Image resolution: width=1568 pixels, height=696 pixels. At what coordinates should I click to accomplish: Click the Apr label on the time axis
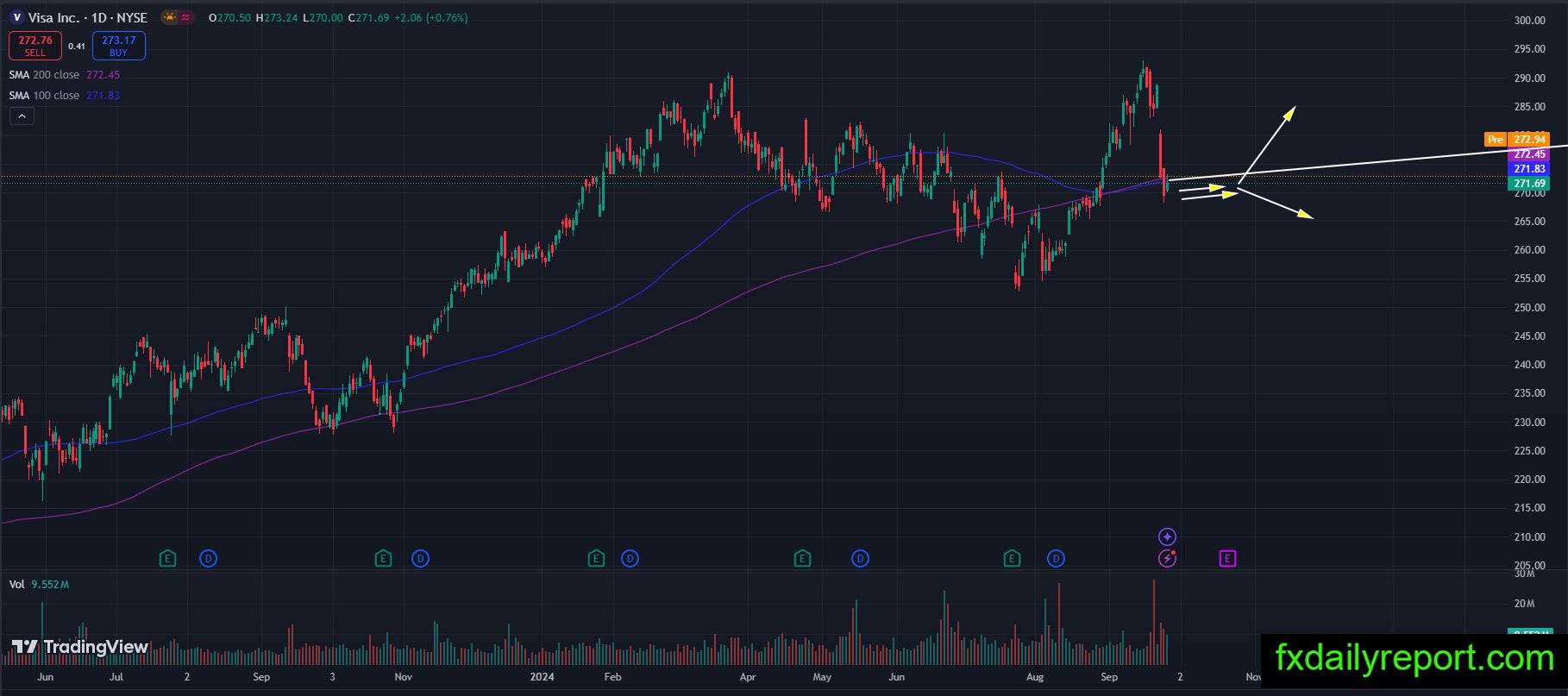pyautogui.click(x=748, y=677)
